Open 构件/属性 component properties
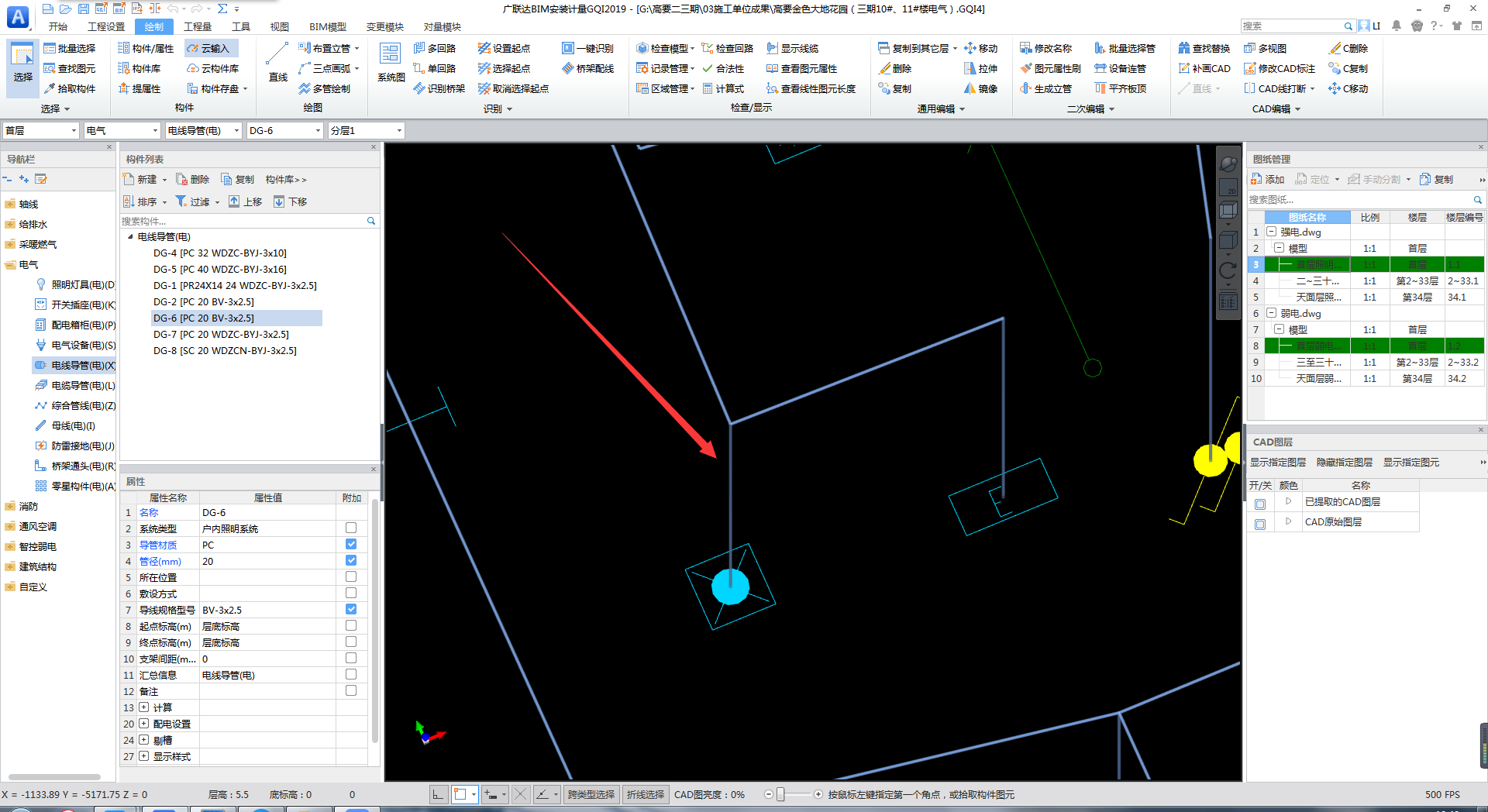This screenshot has width=1488, height=812. pyautogui.click(x=146, y=48)
